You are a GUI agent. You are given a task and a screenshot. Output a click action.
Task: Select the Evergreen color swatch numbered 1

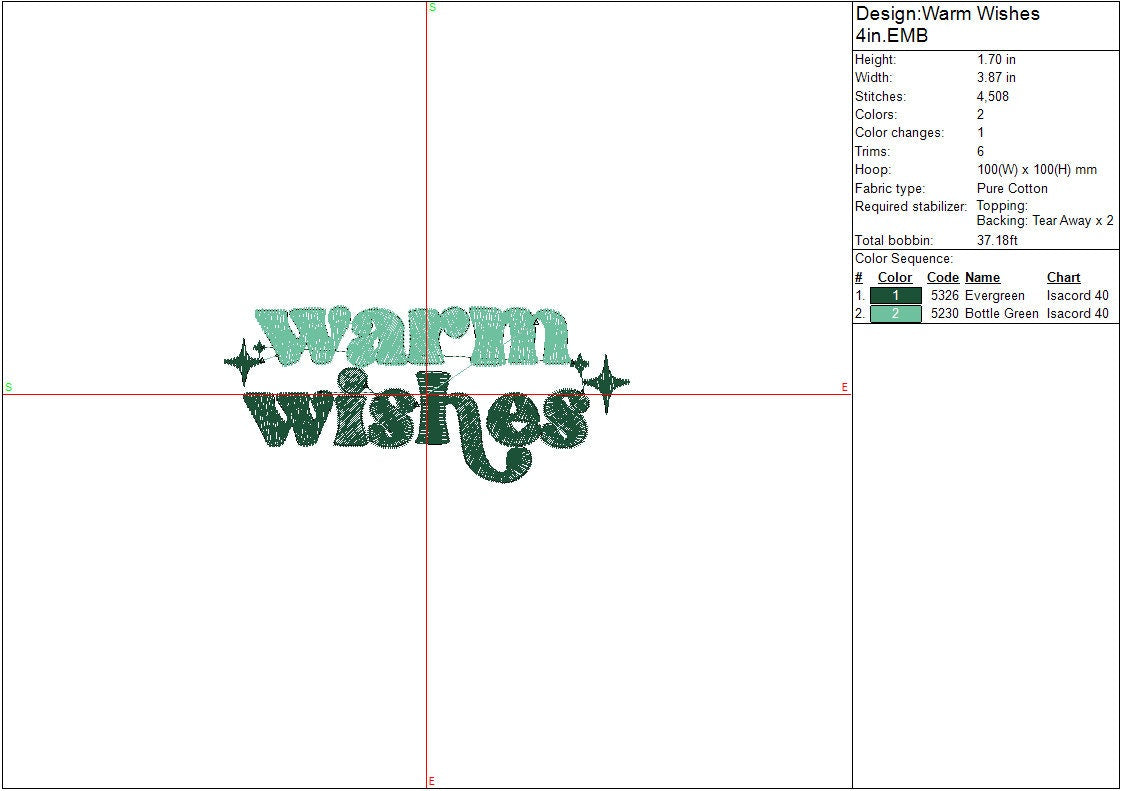[x=895, y=296]
